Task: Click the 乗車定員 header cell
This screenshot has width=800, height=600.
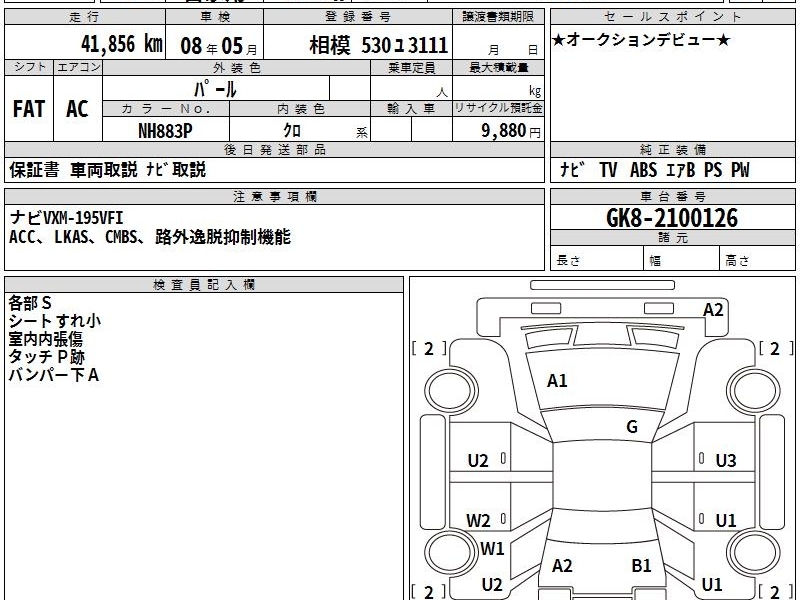Action: tap(411, 68)
